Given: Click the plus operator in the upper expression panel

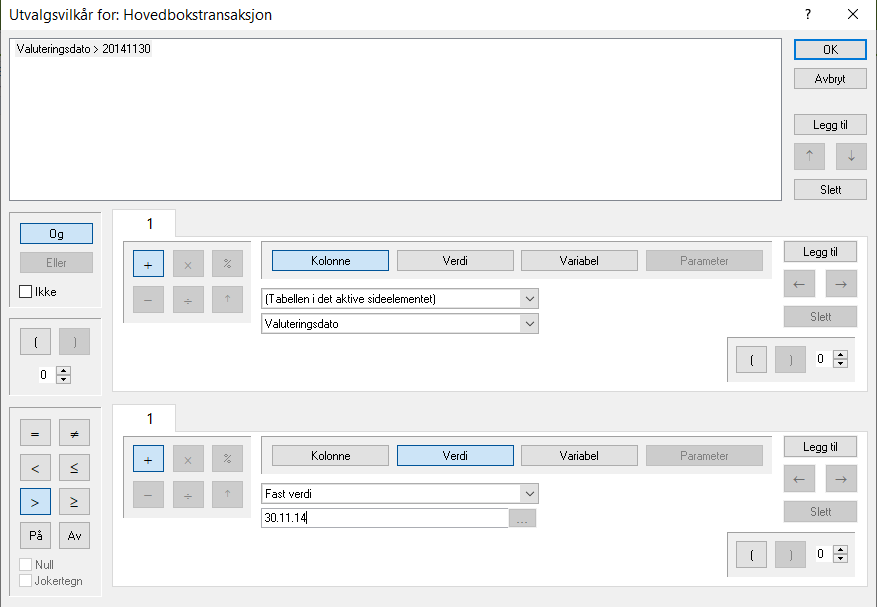Looking at the screenshot, I should [x=148, y=264].
